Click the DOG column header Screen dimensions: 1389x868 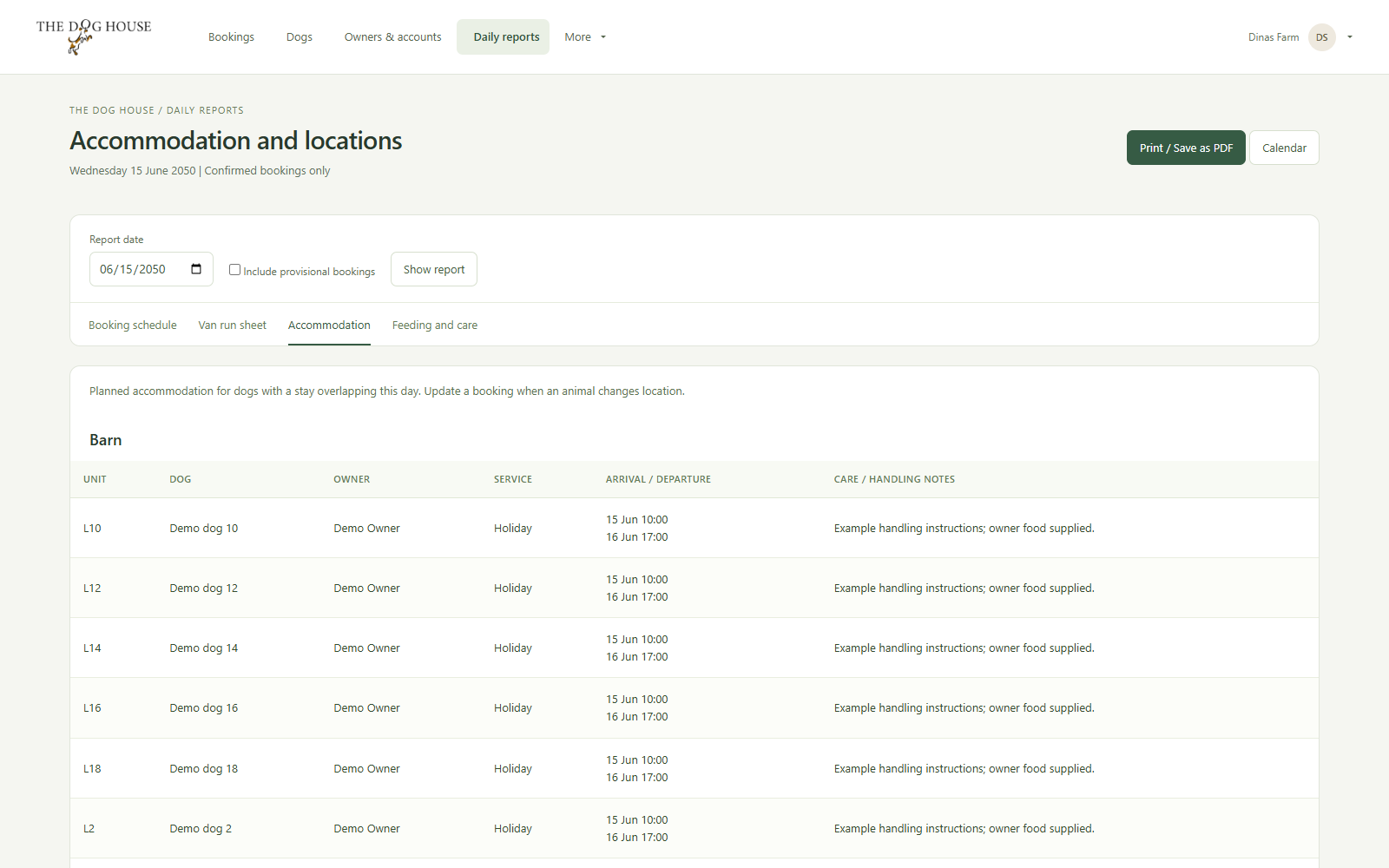click(181, 479)
